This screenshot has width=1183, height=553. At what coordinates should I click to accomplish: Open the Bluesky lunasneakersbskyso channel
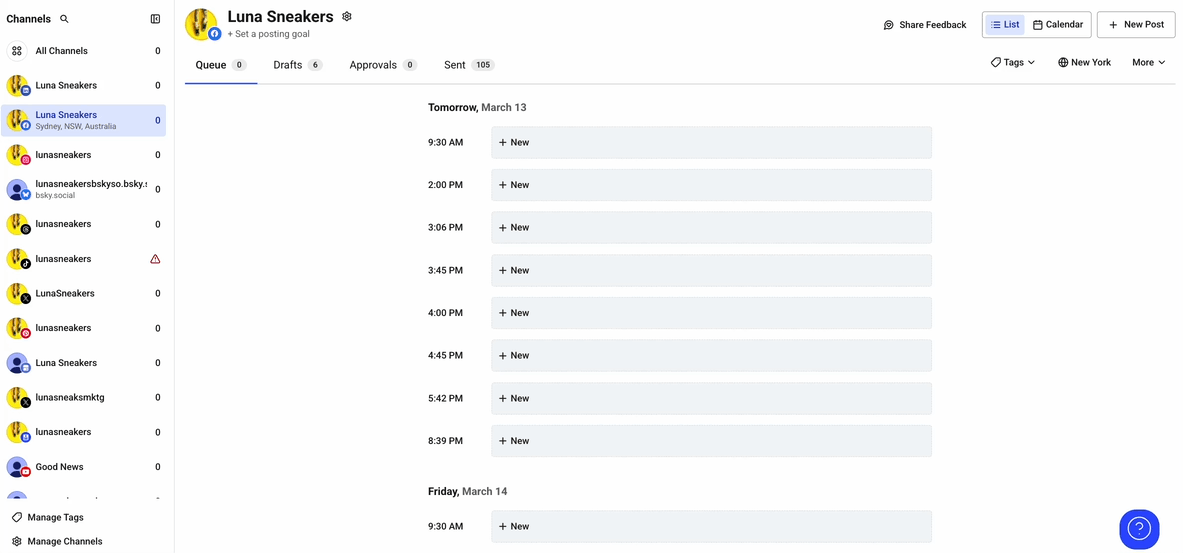point(83,189)
